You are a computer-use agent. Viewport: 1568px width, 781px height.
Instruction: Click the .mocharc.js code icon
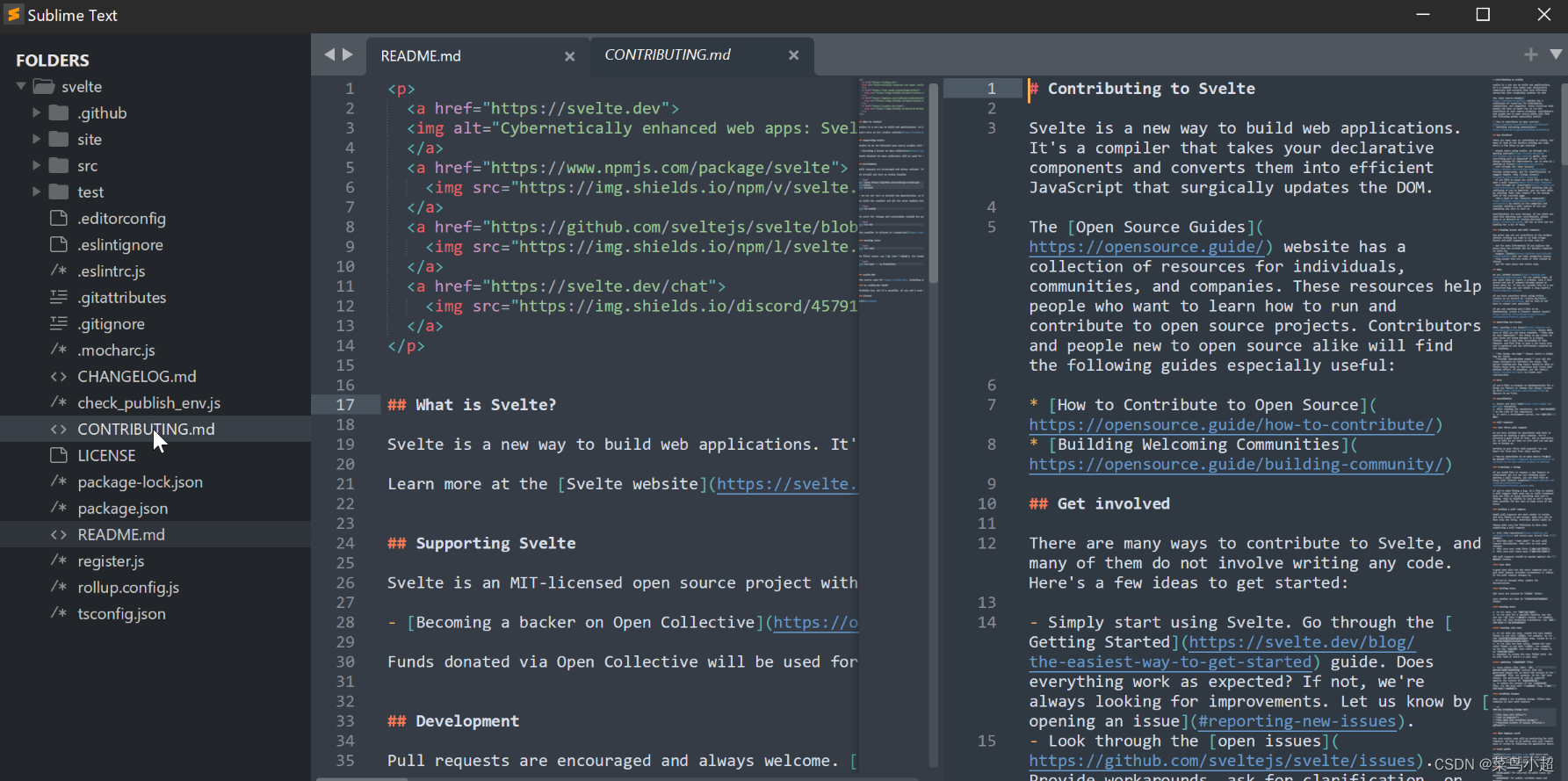pos(59,350)
